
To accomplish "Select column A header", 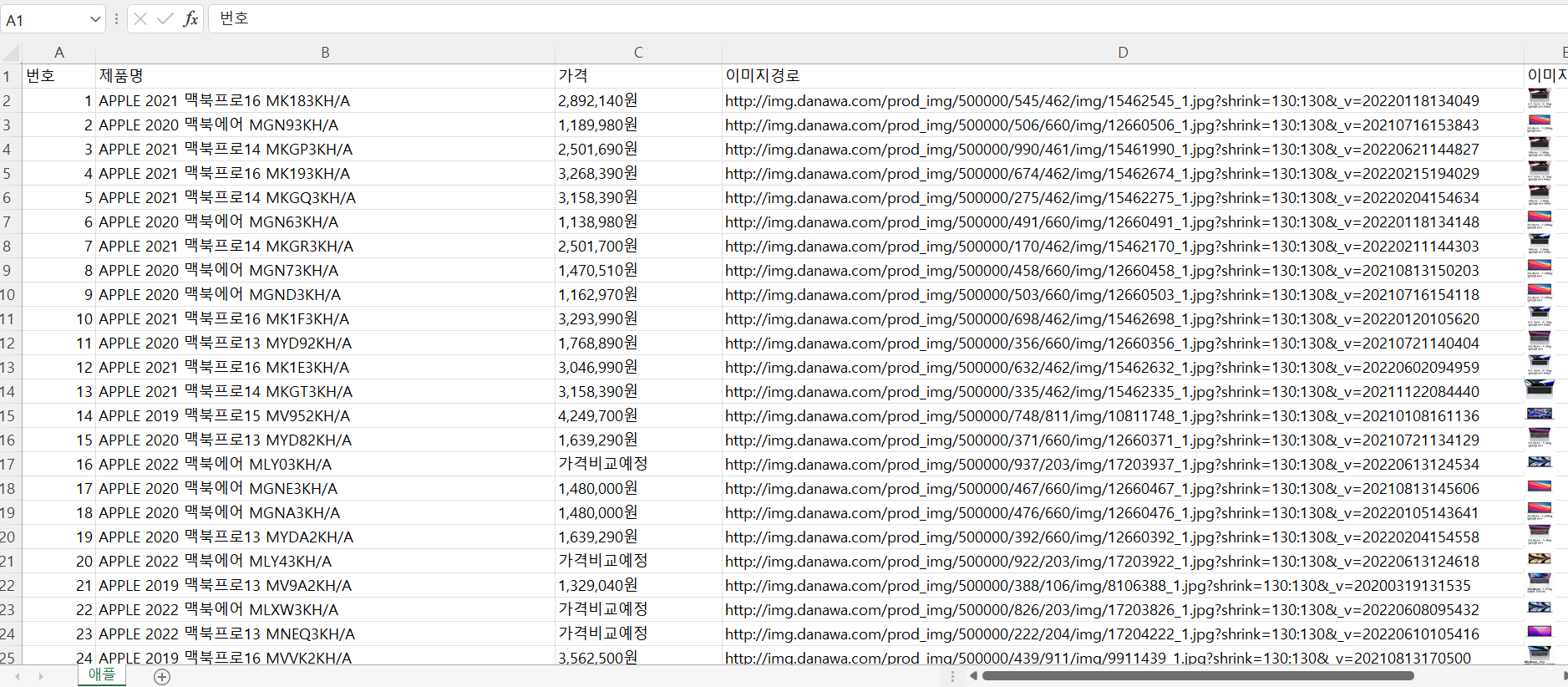I will (x=58, y=53).
